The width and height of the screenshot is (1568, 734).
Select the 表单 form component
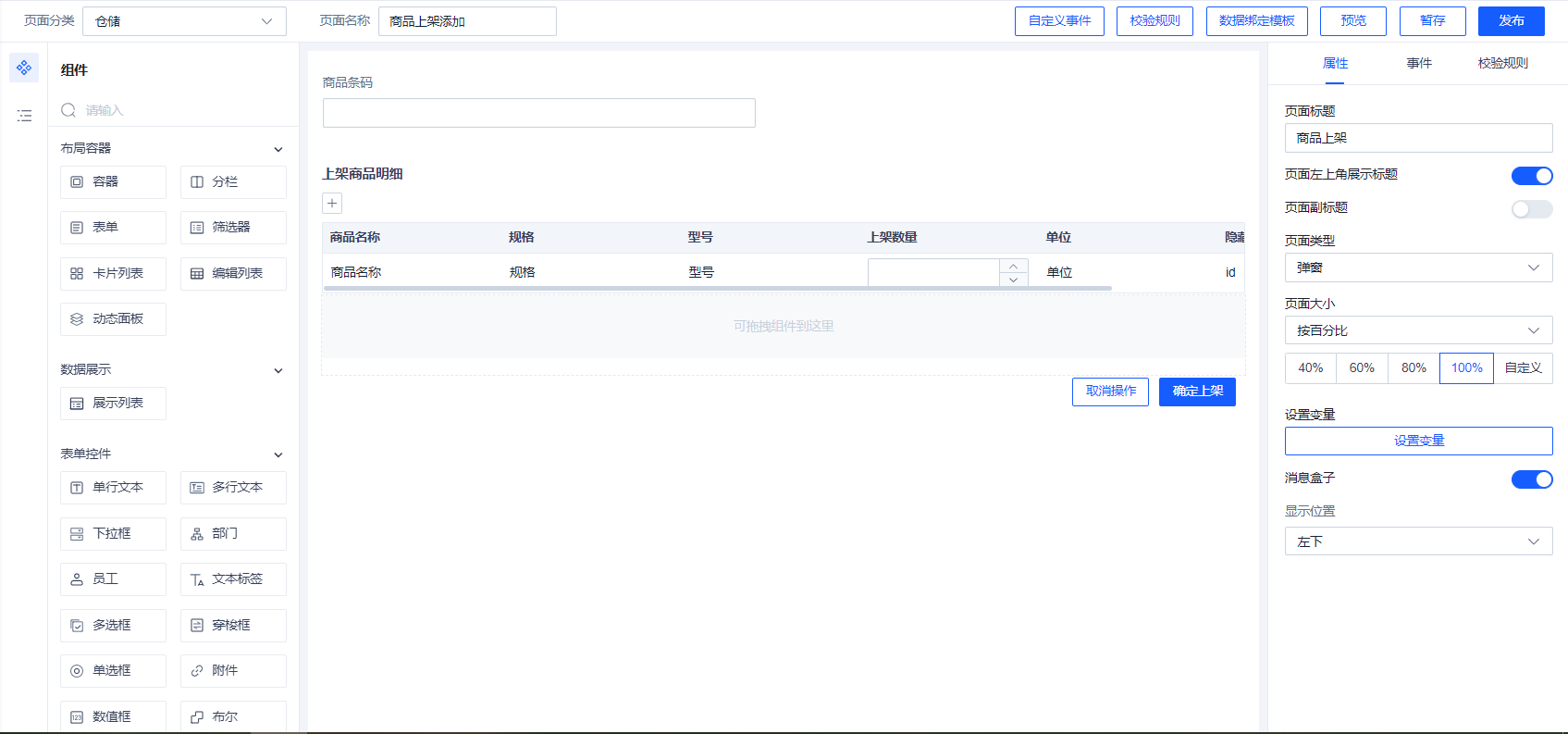pos(113,228)
